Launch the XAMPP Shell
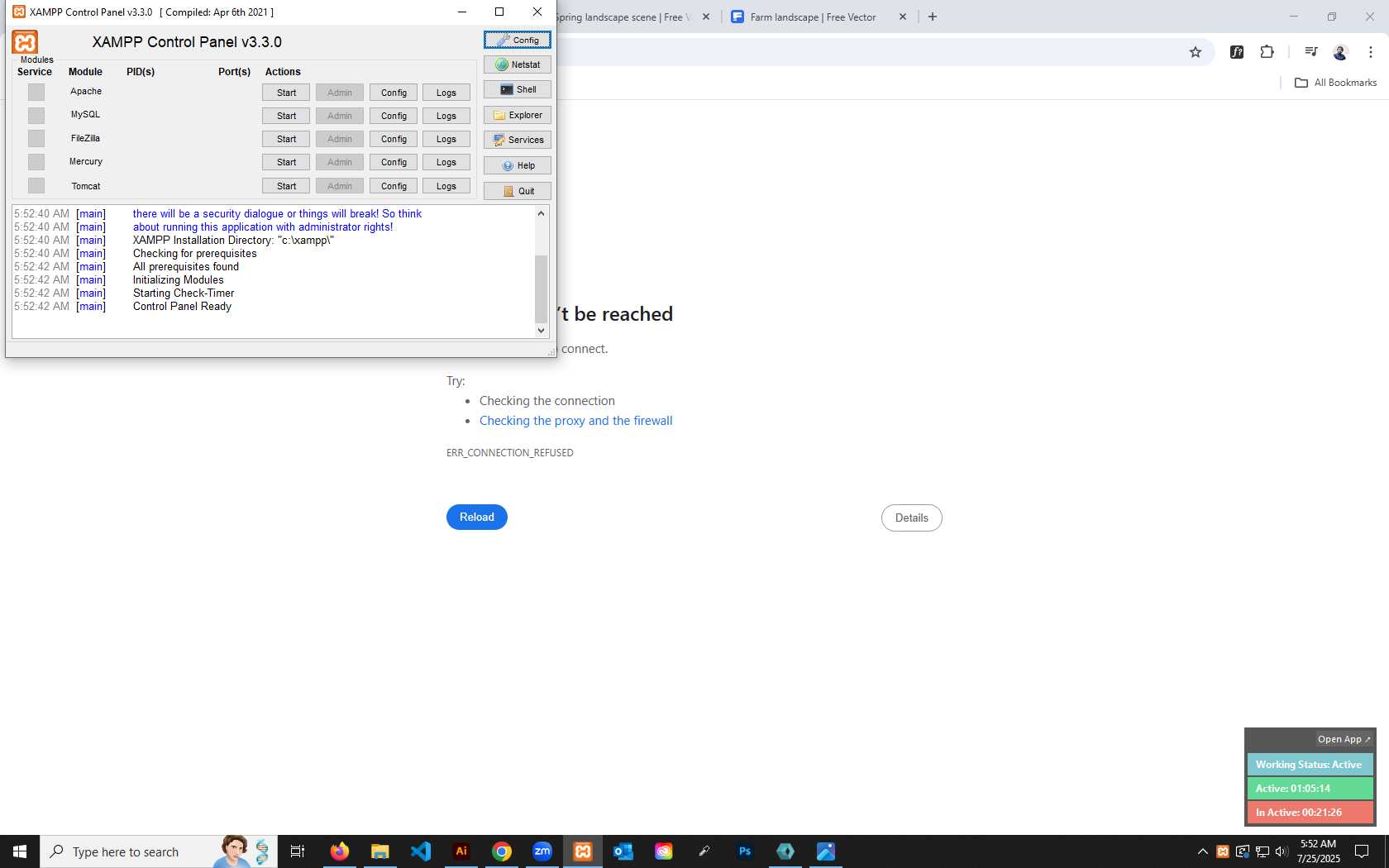This screenshot has width=1389, height=868. [x=517, y=89]
